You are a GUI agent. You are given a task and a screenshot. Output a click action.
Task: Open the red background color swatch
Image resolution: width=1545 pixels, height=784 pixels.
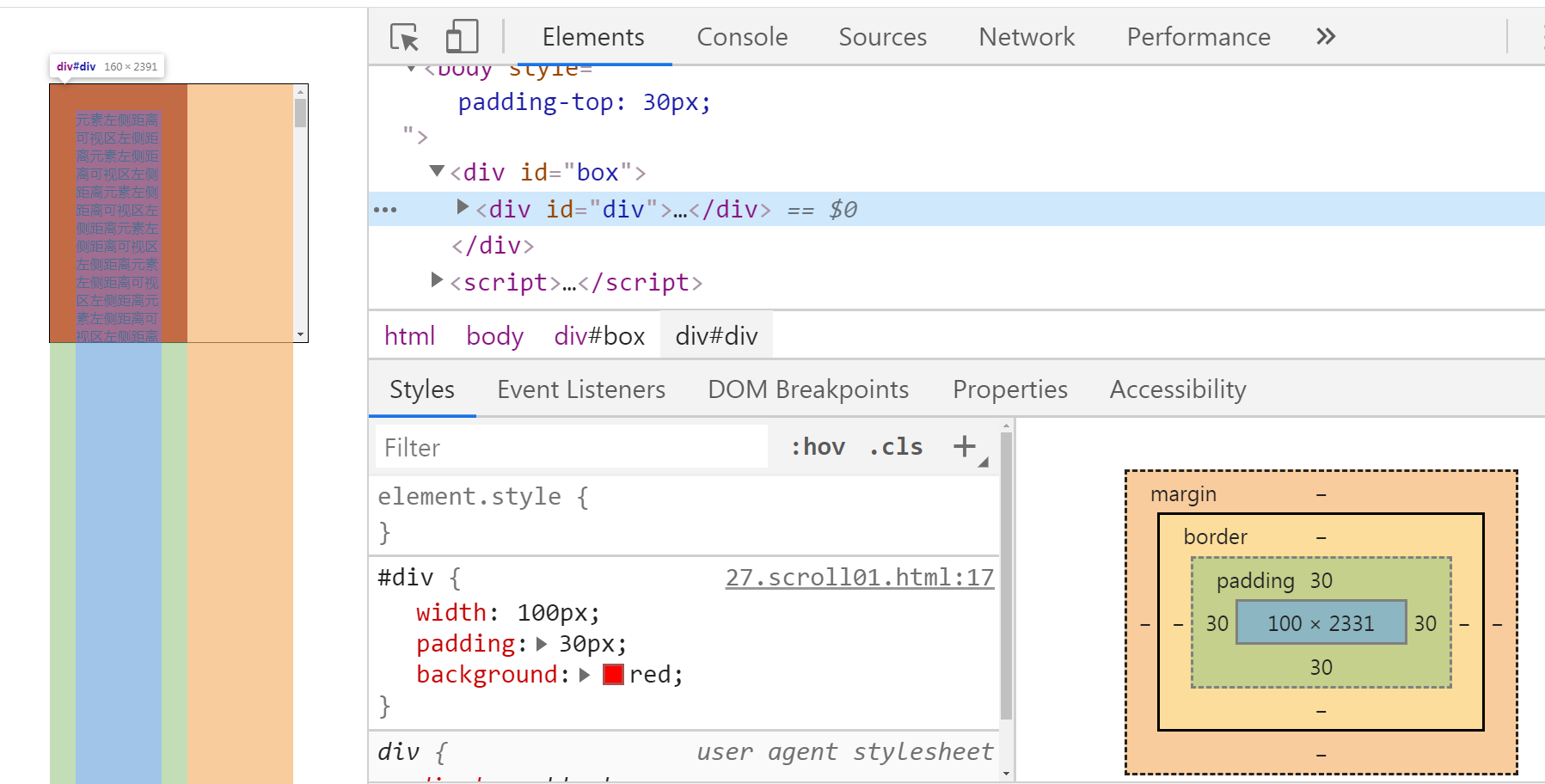613,675
